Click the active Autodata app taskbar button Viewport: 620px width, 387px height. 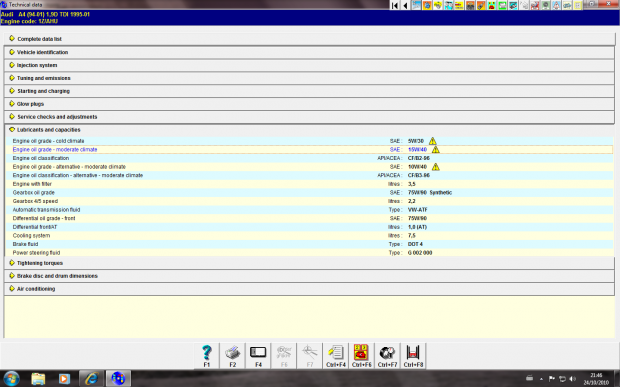pos(118,379)
